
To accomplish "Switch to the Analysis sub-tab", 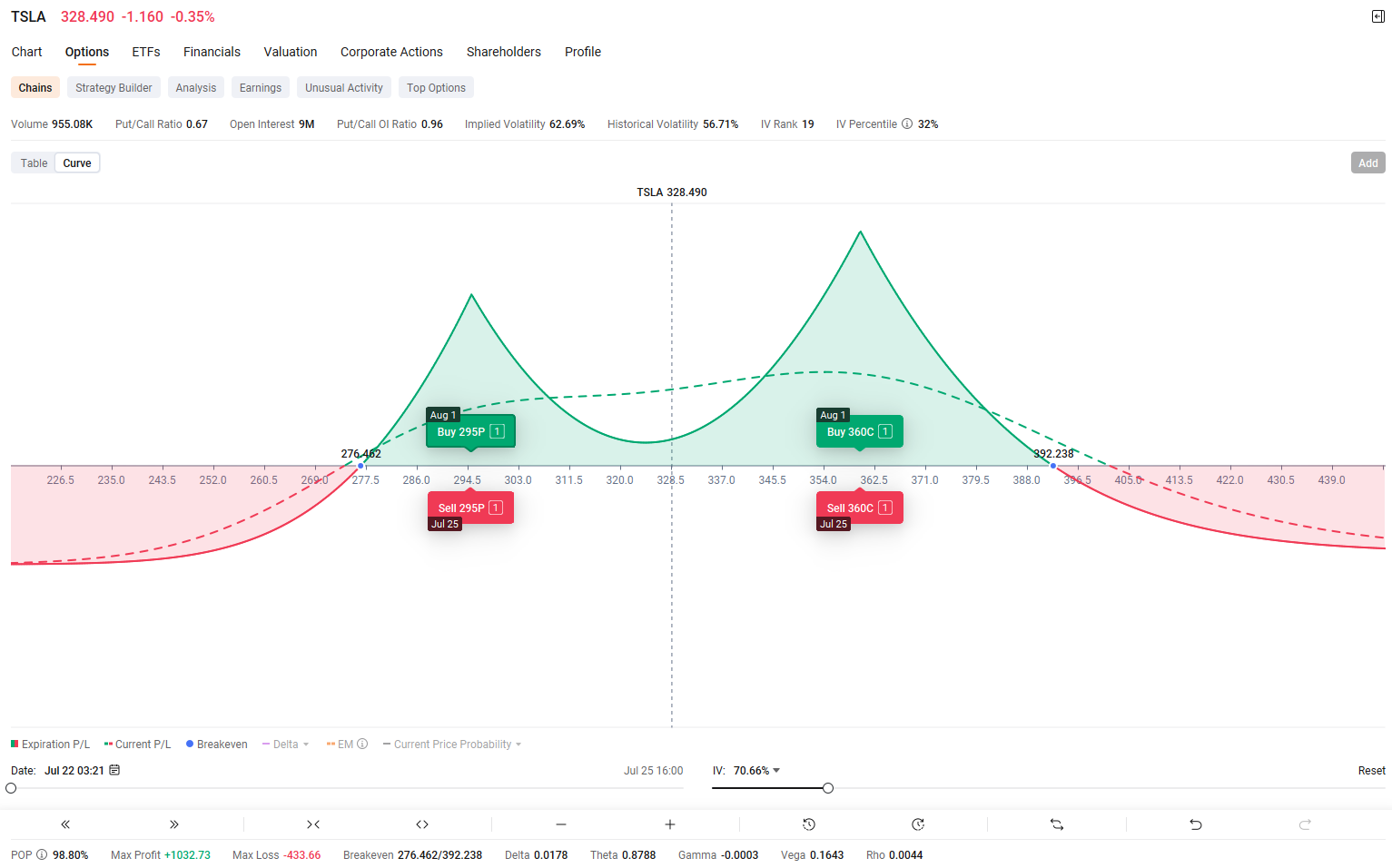I will (196, 88).
